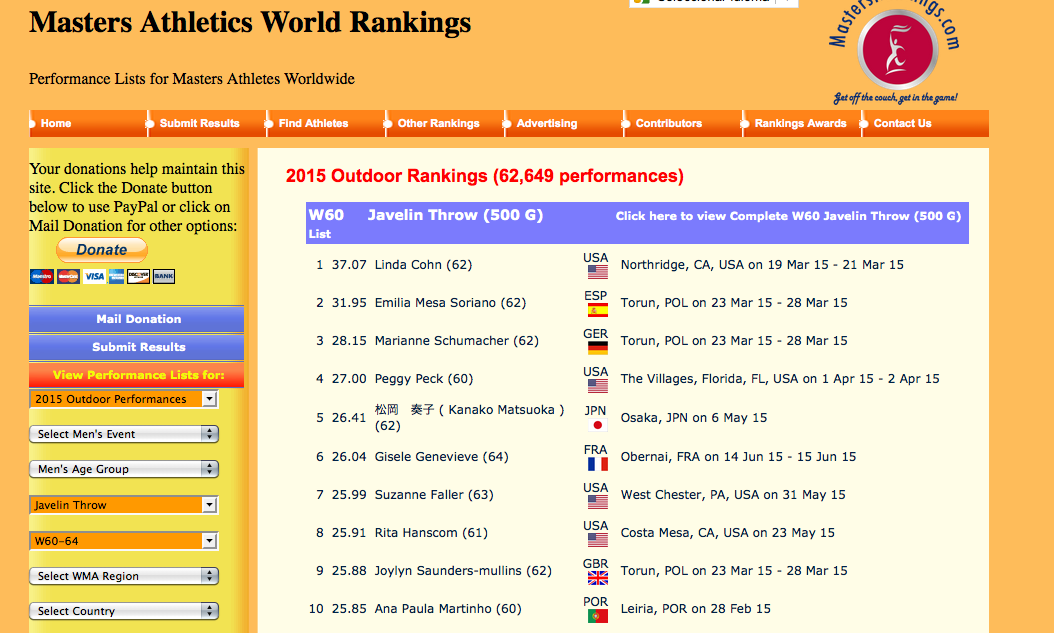Screen dimensions: 1054x633
Task: Click the British flag beside Joylyn Saunders-mullins
Action: [x=597, y=578]
